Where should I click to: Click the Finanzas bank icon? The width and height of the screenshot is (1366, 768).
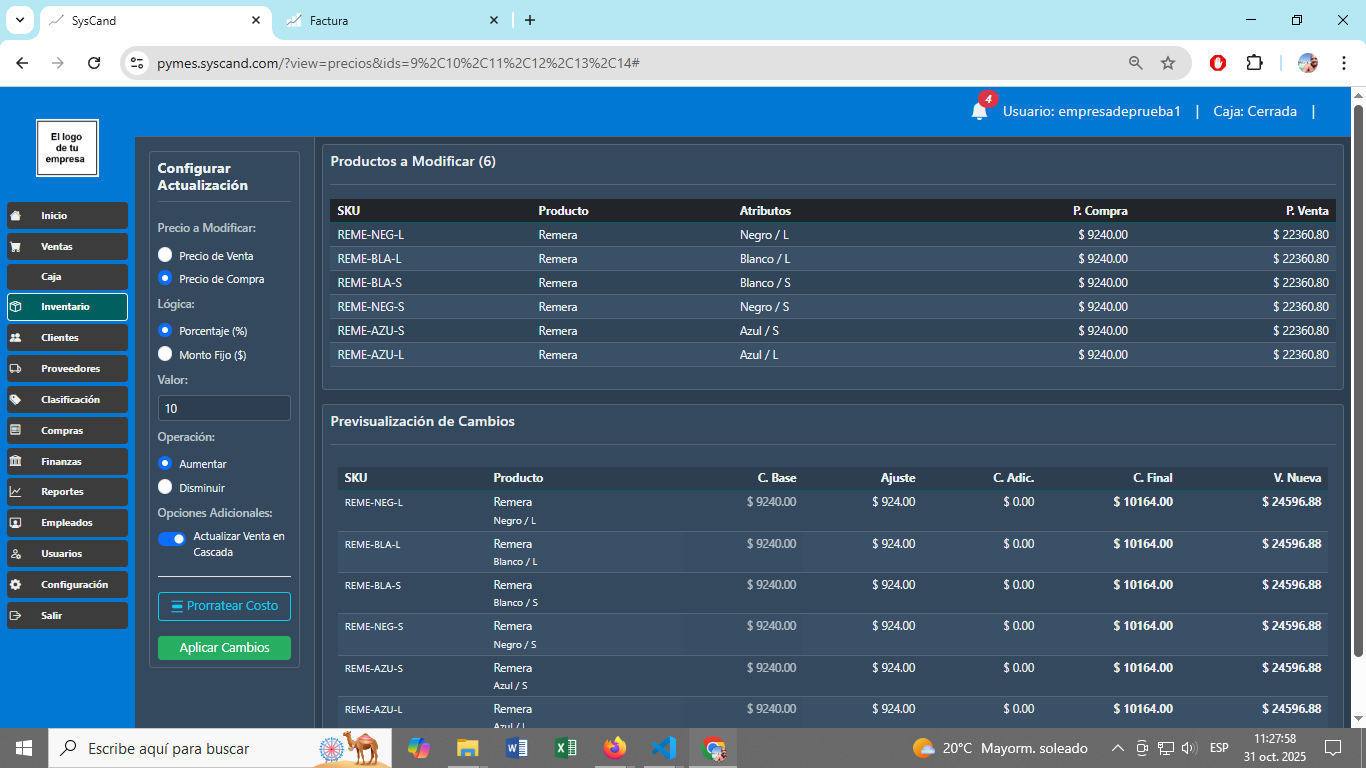click(16, 462)
